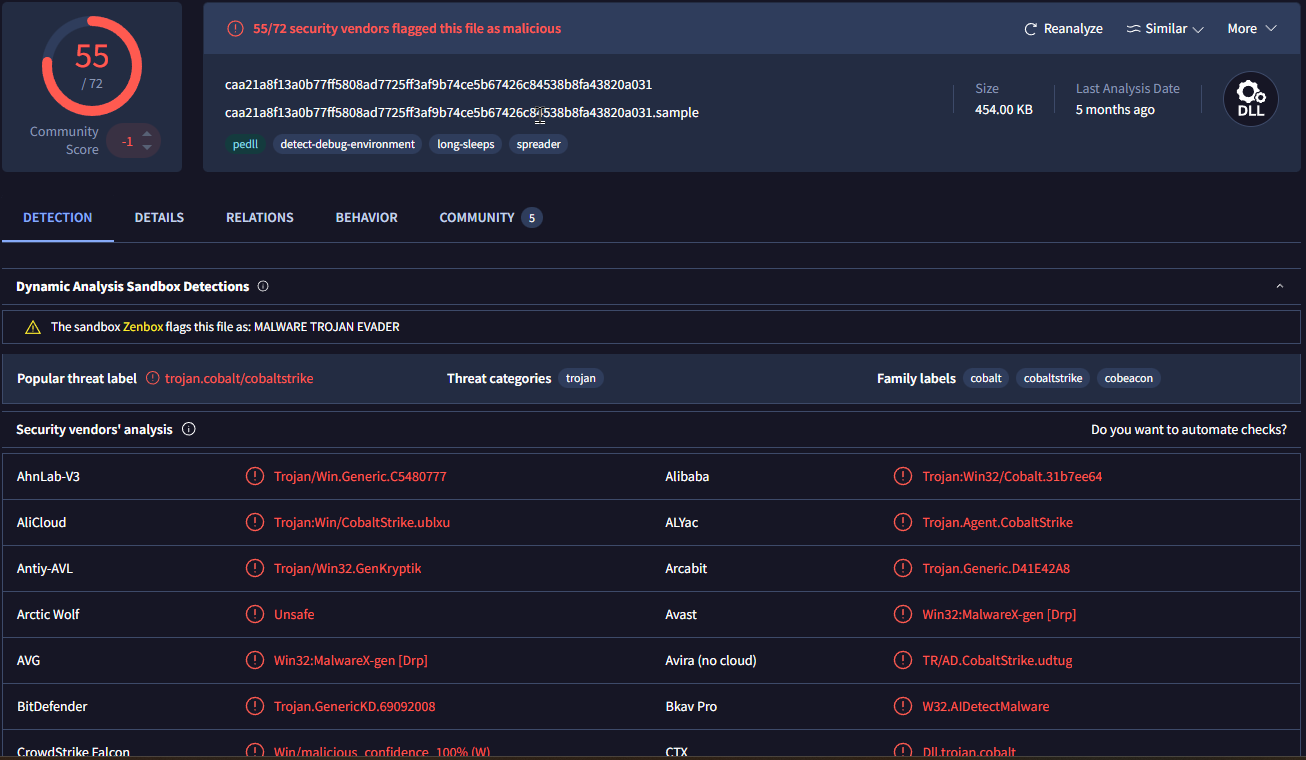Image resolution: width=1306 pixels, height=760 pixels.
Task: Click the file hash caa21a8f13a0b77ff... text
Action: click(439, 84)
